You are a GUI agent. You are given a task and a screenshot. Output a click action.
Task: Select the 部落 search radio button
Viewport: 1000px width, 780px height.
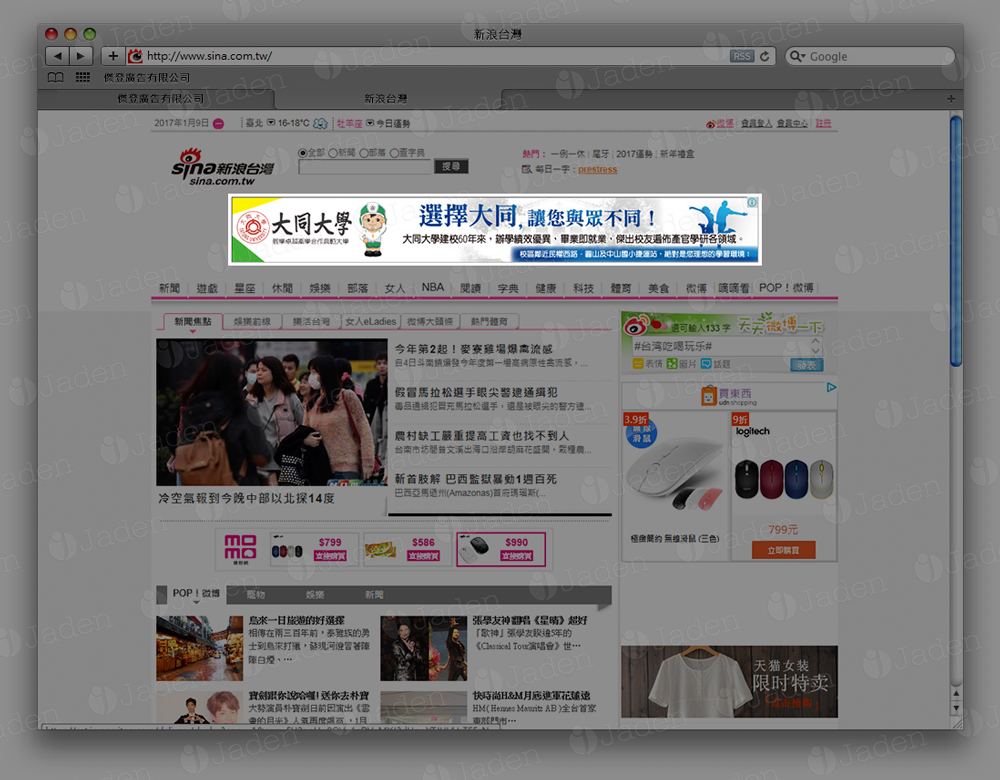click(364, 153)
